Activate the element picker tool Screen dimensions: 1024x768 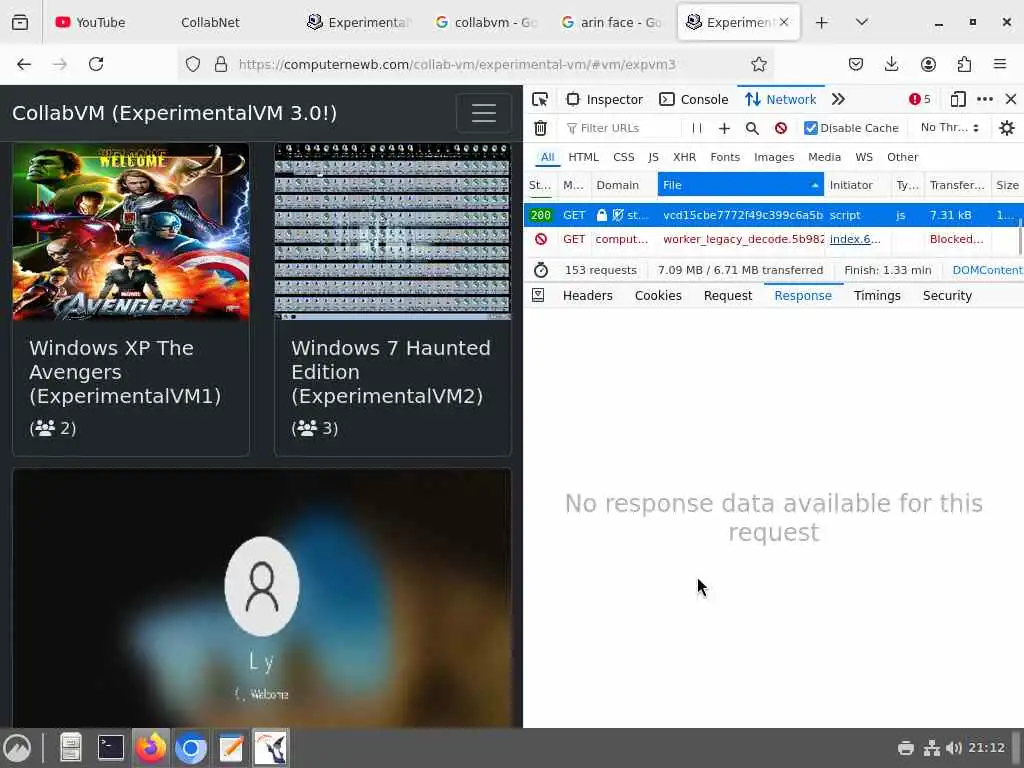click(540, 99)
